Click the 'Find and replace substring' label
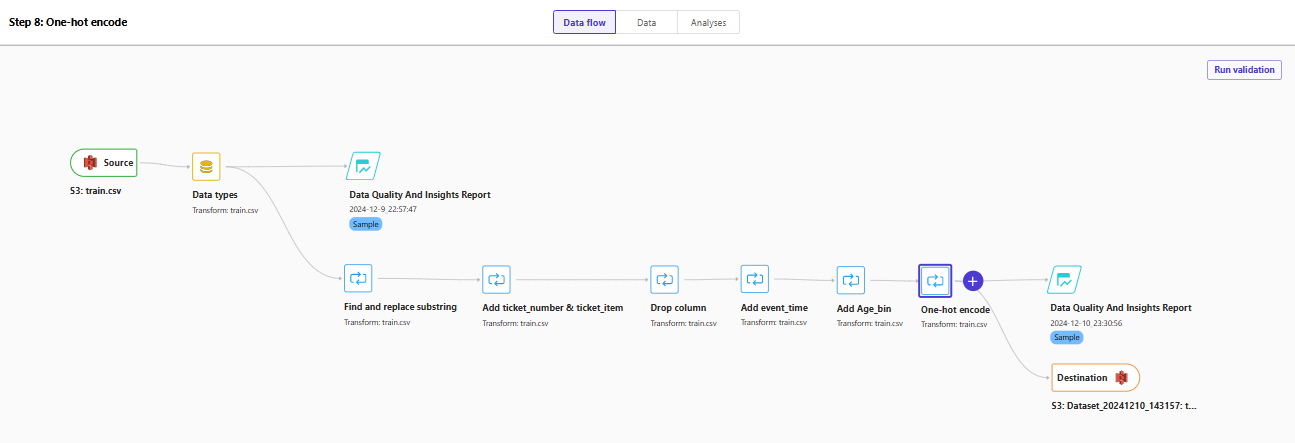This screenshot has width=1295, height=443. click(400, 307)
